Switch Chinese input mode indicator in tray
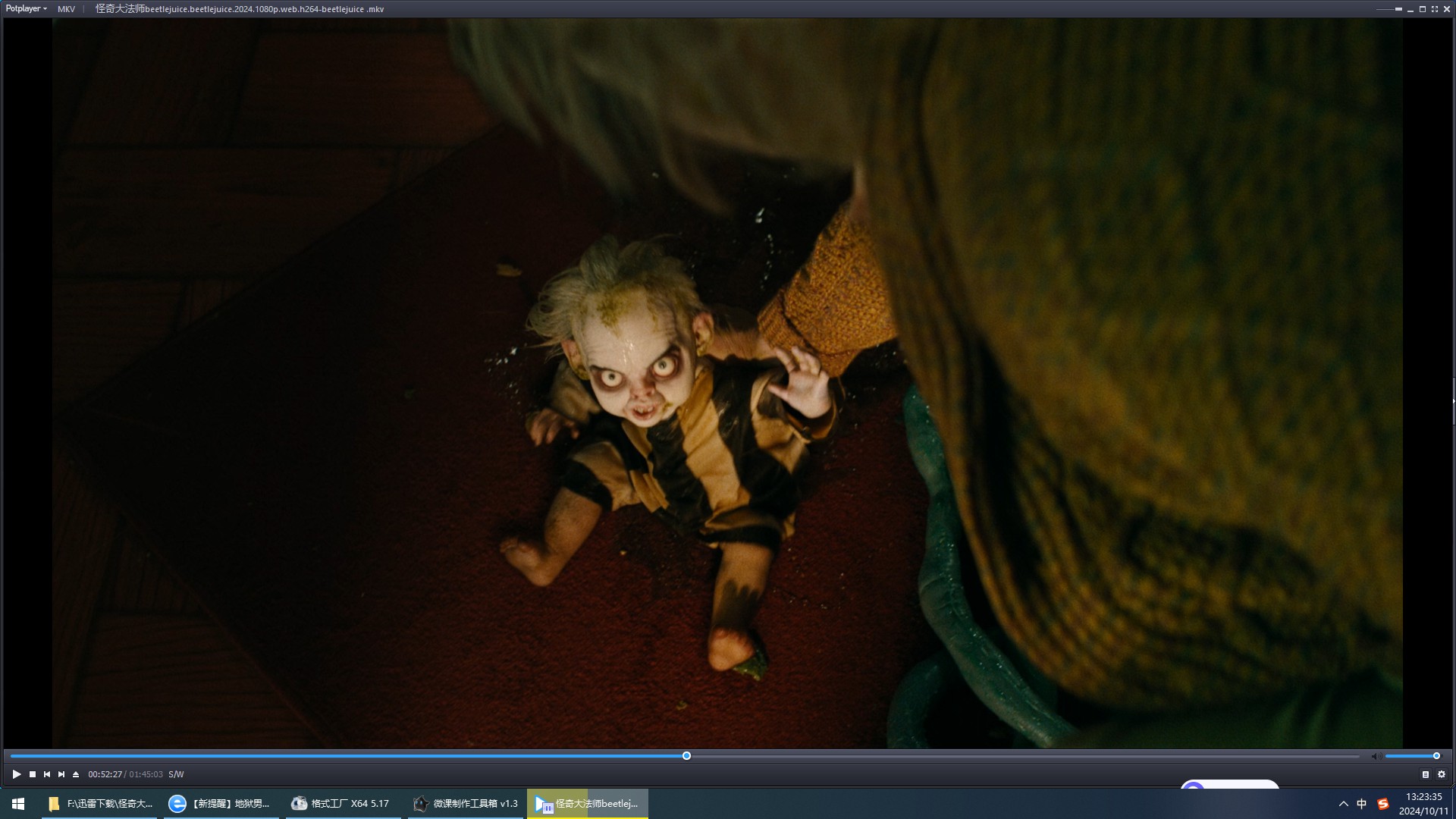The height and width of the screenshot is (819, 1456). 1362,804
